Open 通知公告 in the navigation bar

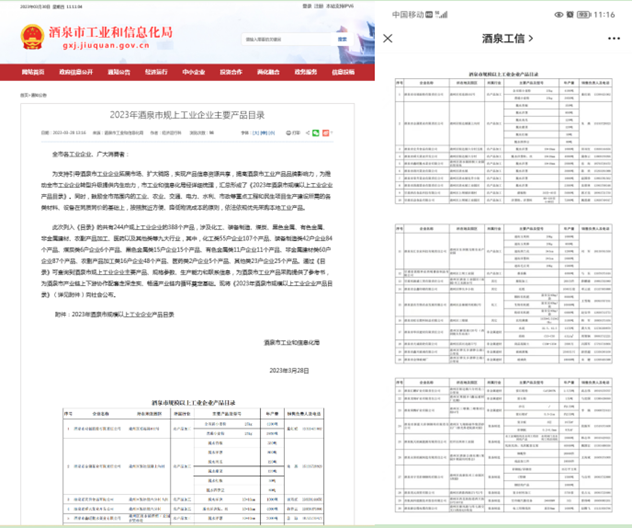119,72
